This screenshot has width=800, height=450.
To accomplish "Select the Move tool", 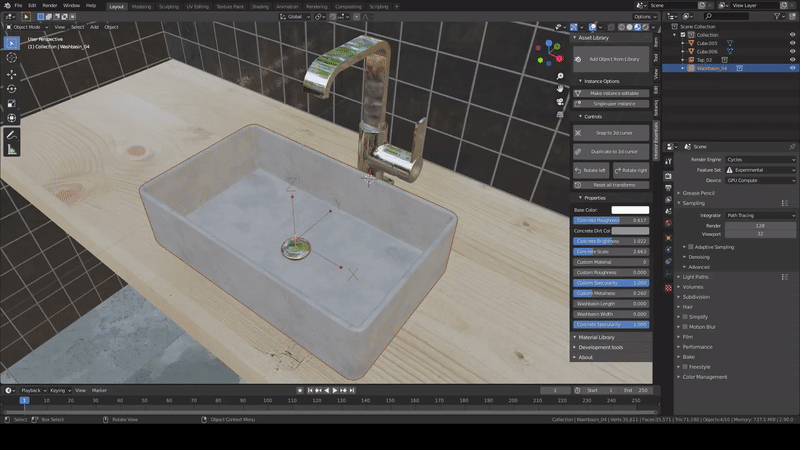I will [x=12, y=74].
